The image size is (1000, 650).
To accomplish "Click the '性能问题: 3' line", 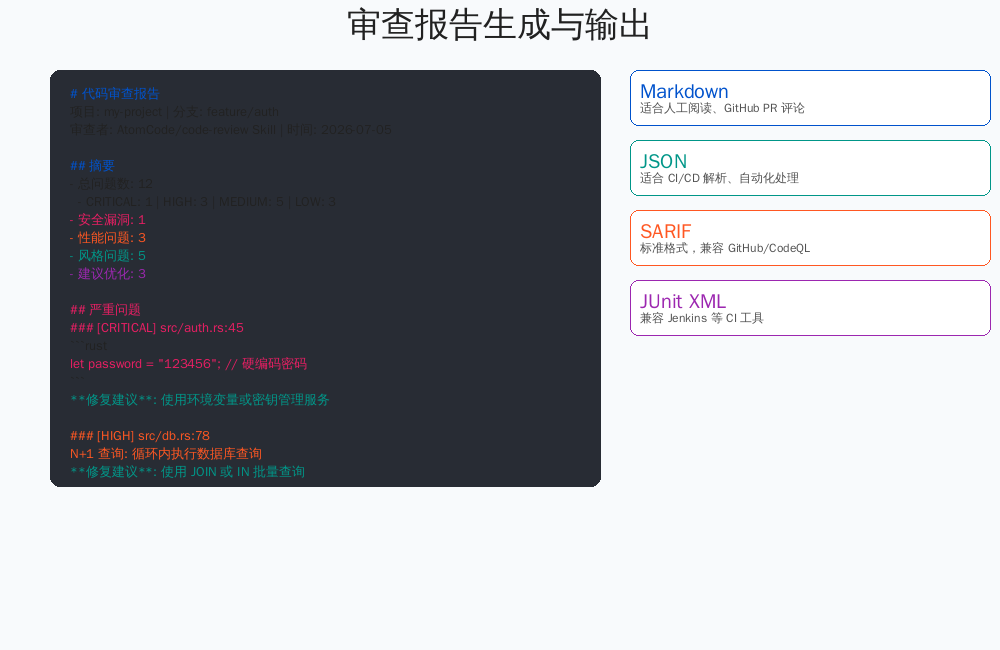I will pyautogui.click(x=108, y=238).
